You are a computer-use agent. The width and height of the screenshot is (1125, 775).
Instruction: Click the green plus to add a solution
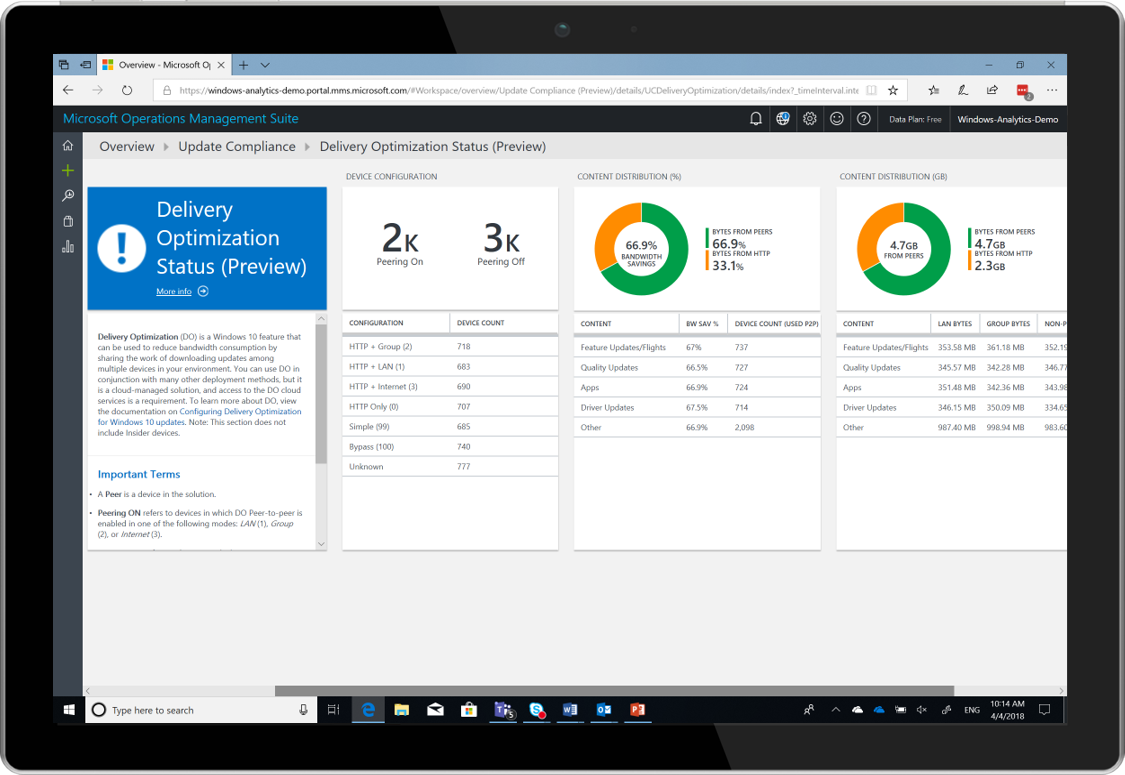[67, 170]
